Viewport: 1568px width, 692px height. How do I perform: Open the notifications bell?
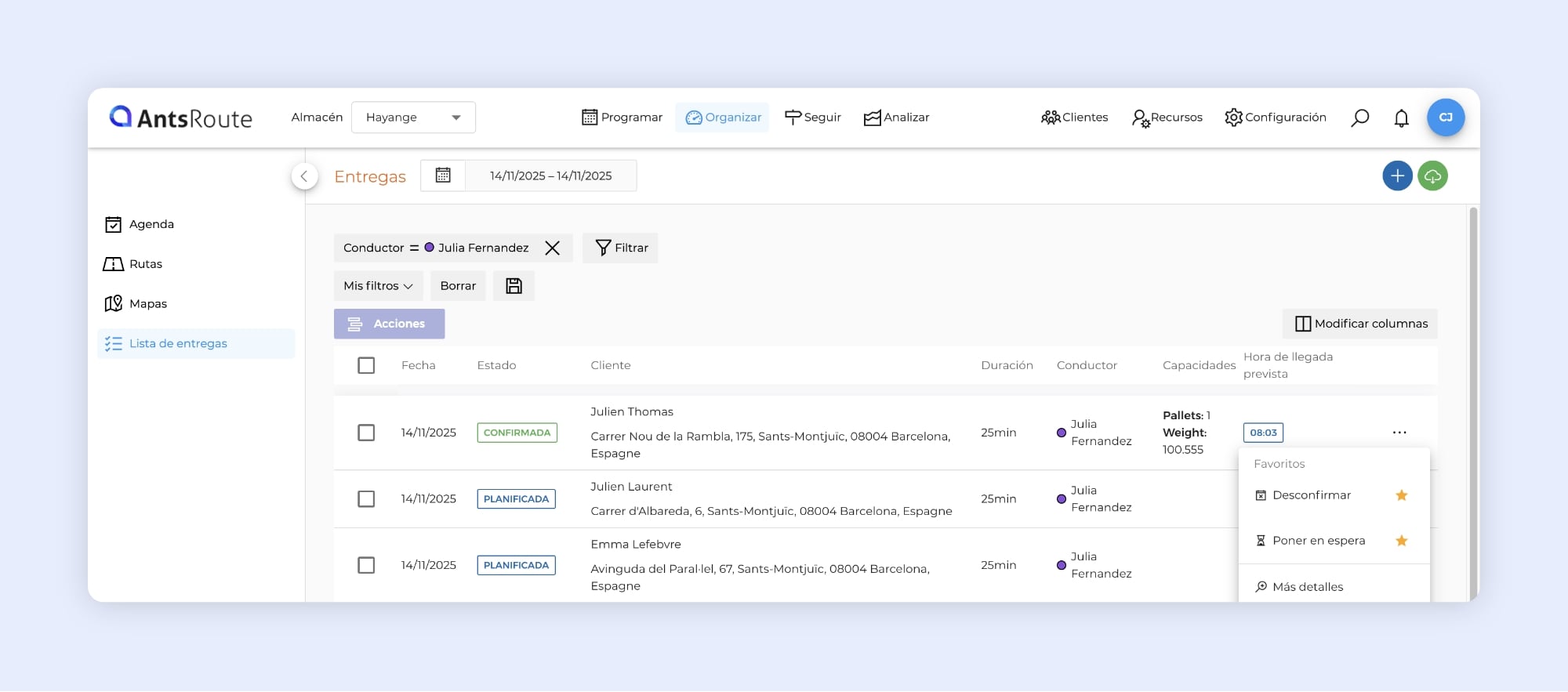[x=1401, y=118]
